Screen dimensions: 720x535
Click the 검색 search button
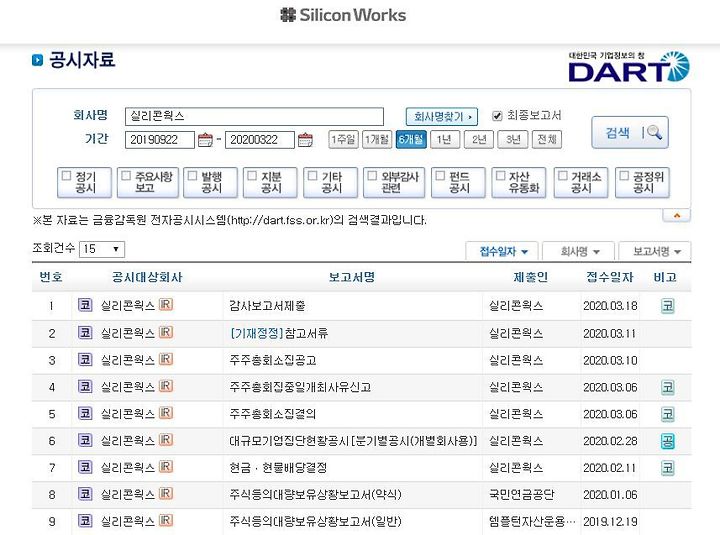tap(630, 133)
